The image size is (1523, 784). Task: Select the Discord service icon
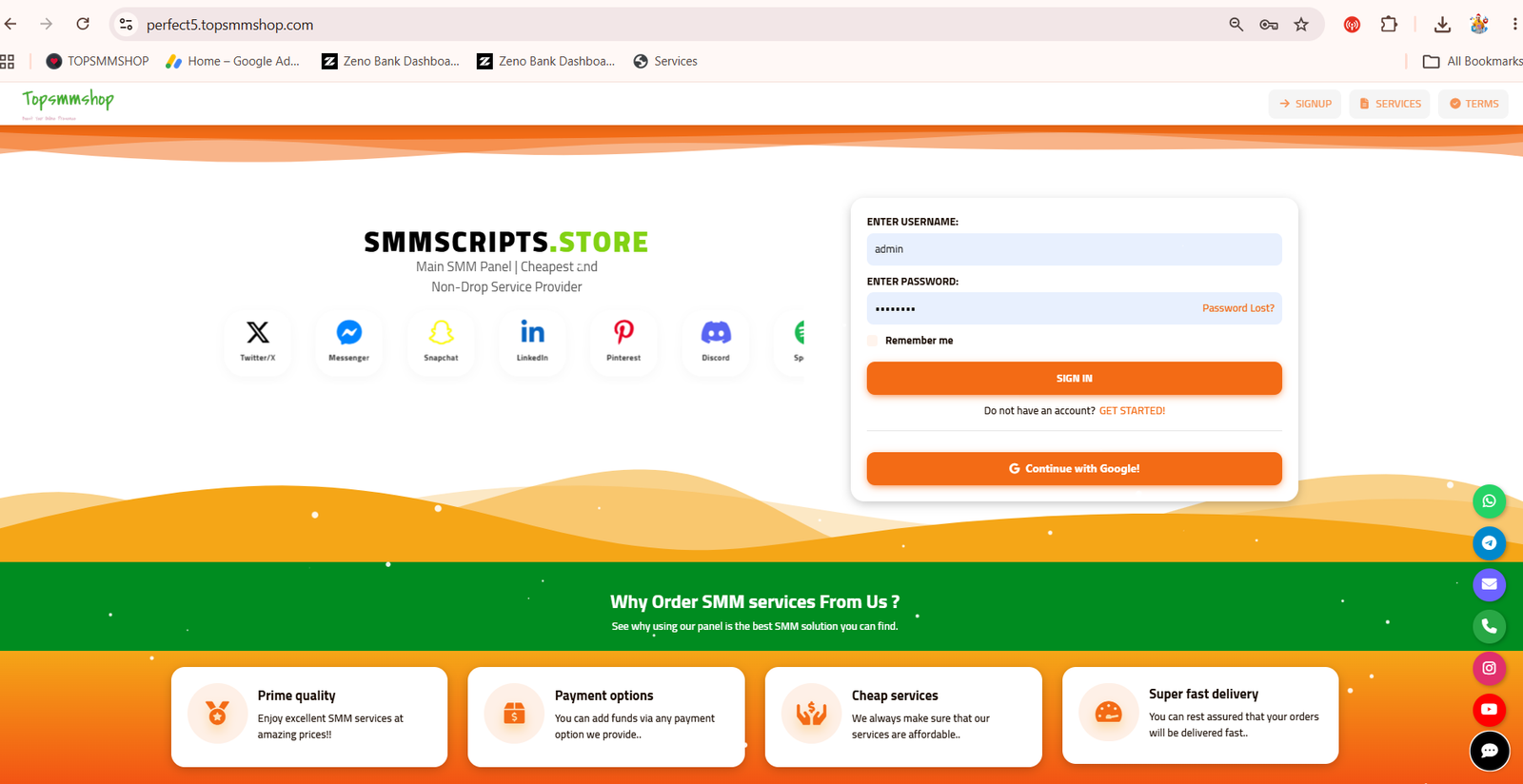(x=716, y=342)
